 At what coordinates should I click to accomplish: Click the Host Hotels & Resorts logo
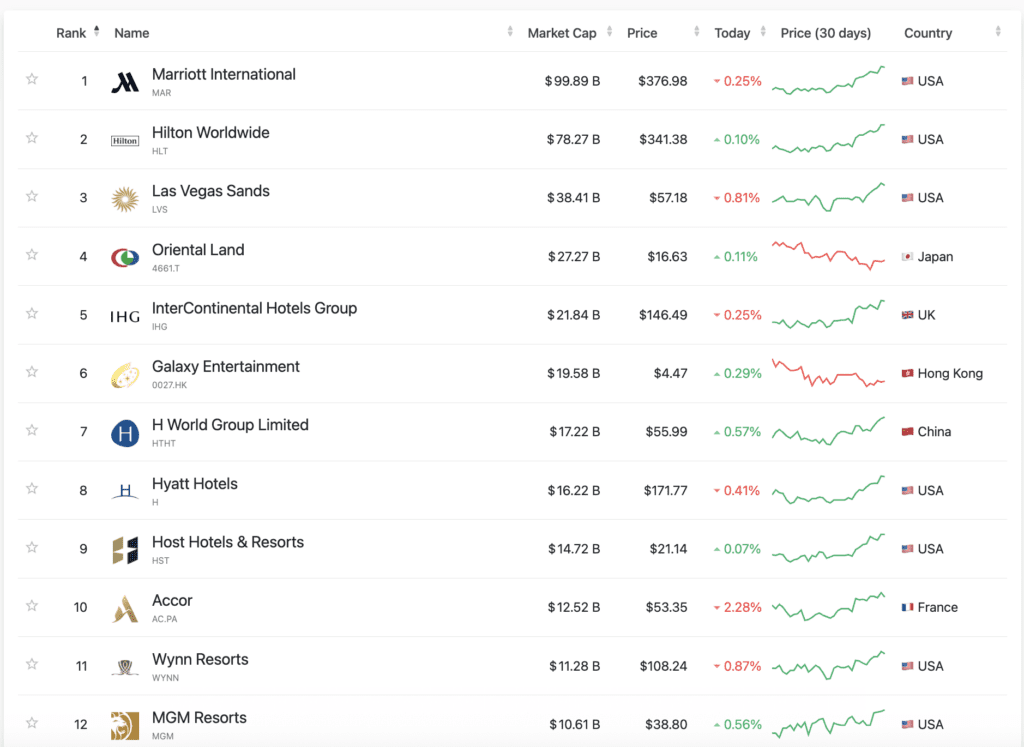click(125, 550)
